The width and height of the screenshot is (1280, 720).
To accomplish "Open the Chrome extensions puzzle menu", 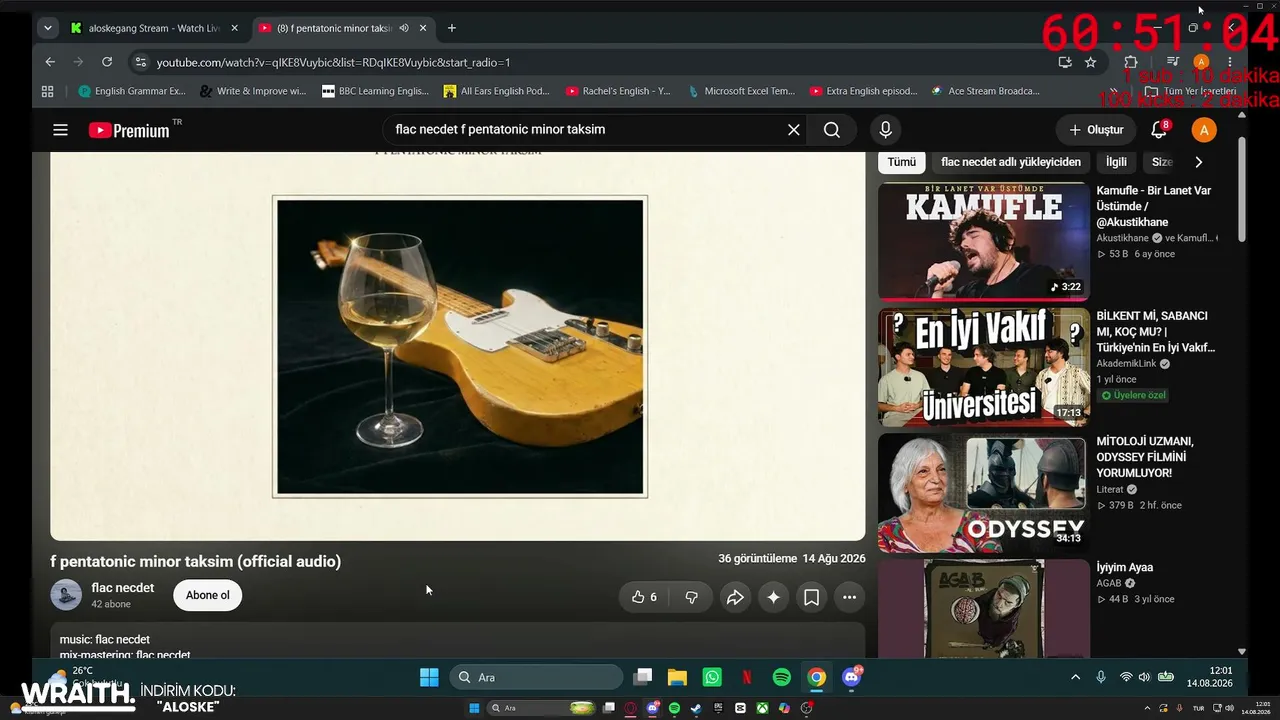I will 1131,62.
